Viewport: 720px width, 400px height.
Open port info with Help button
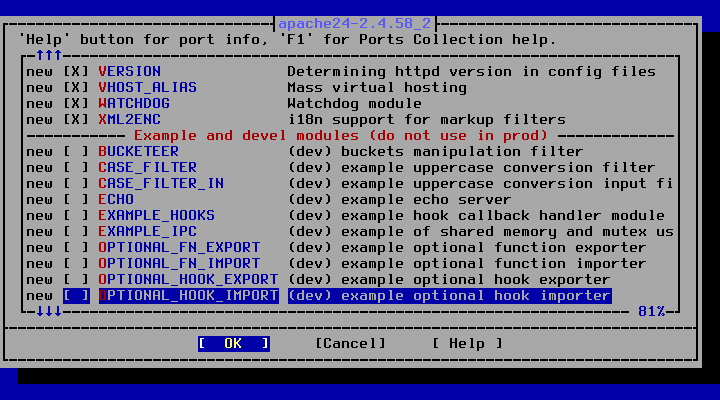point(467,344)
